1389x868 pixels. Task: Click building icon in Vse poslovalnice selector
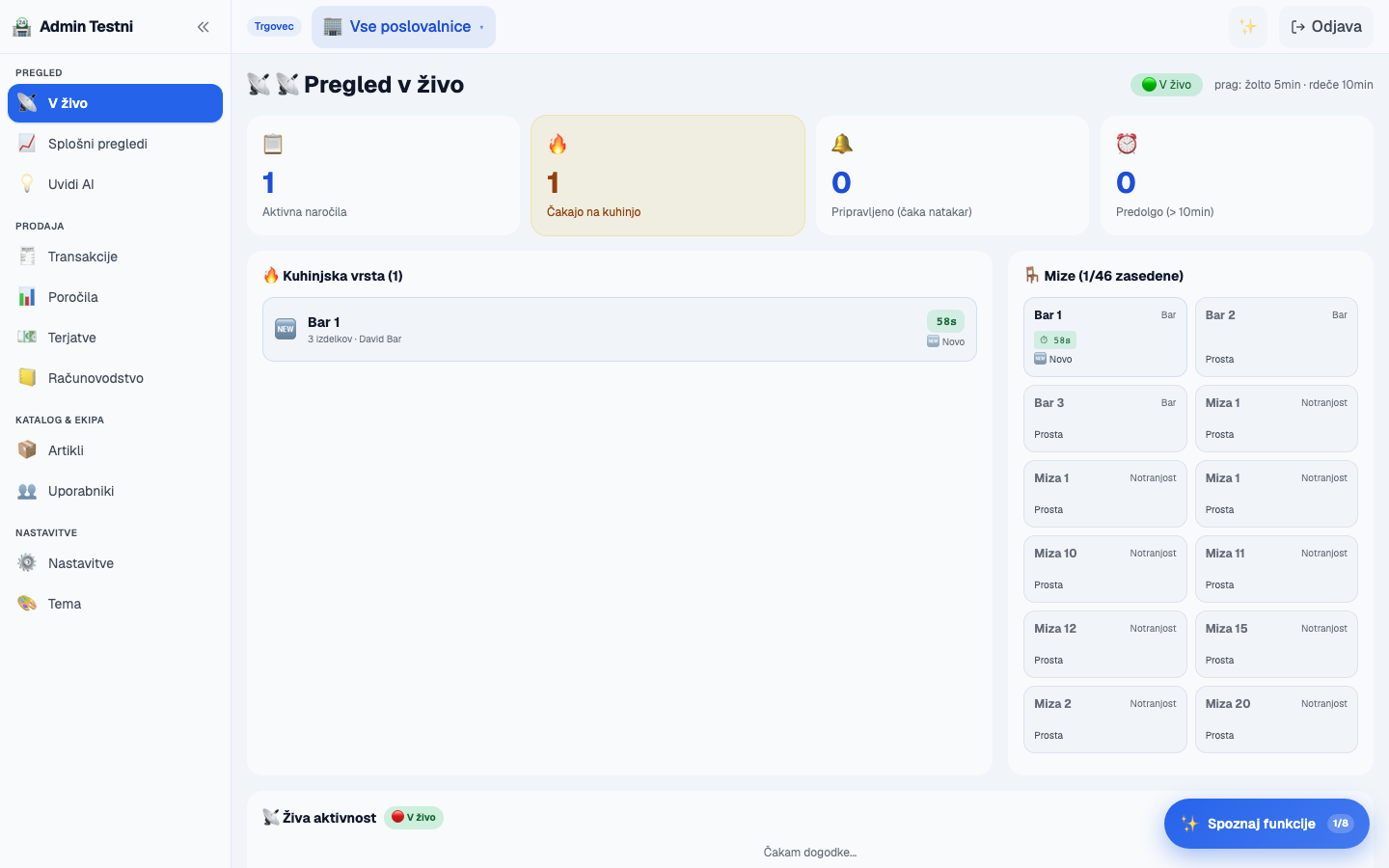[333, 27]
